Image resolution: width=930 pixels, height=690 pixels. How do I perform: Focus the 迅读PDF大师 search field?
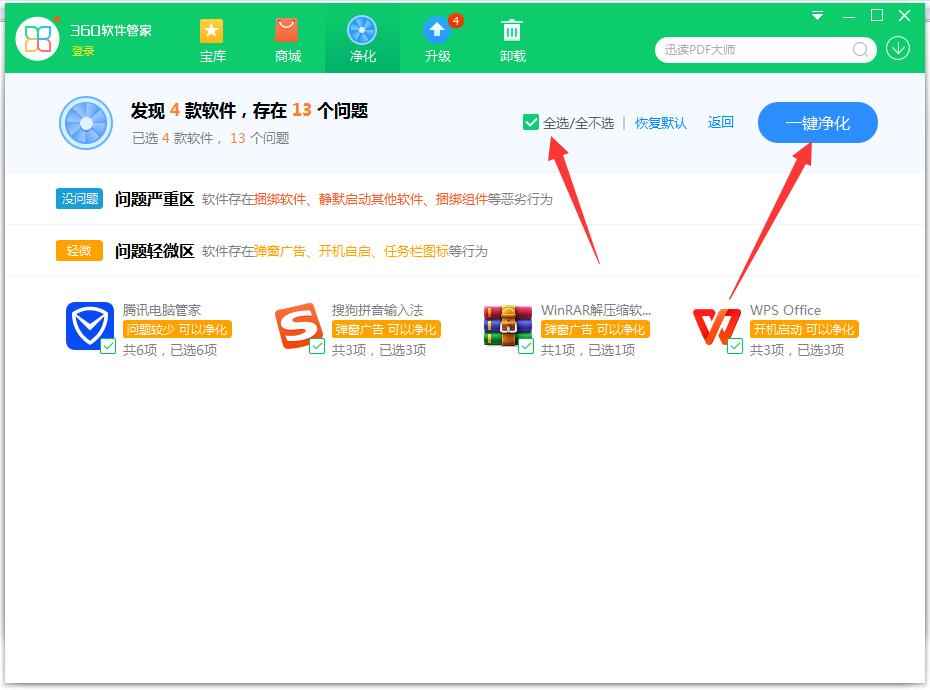tap(765, 50)
